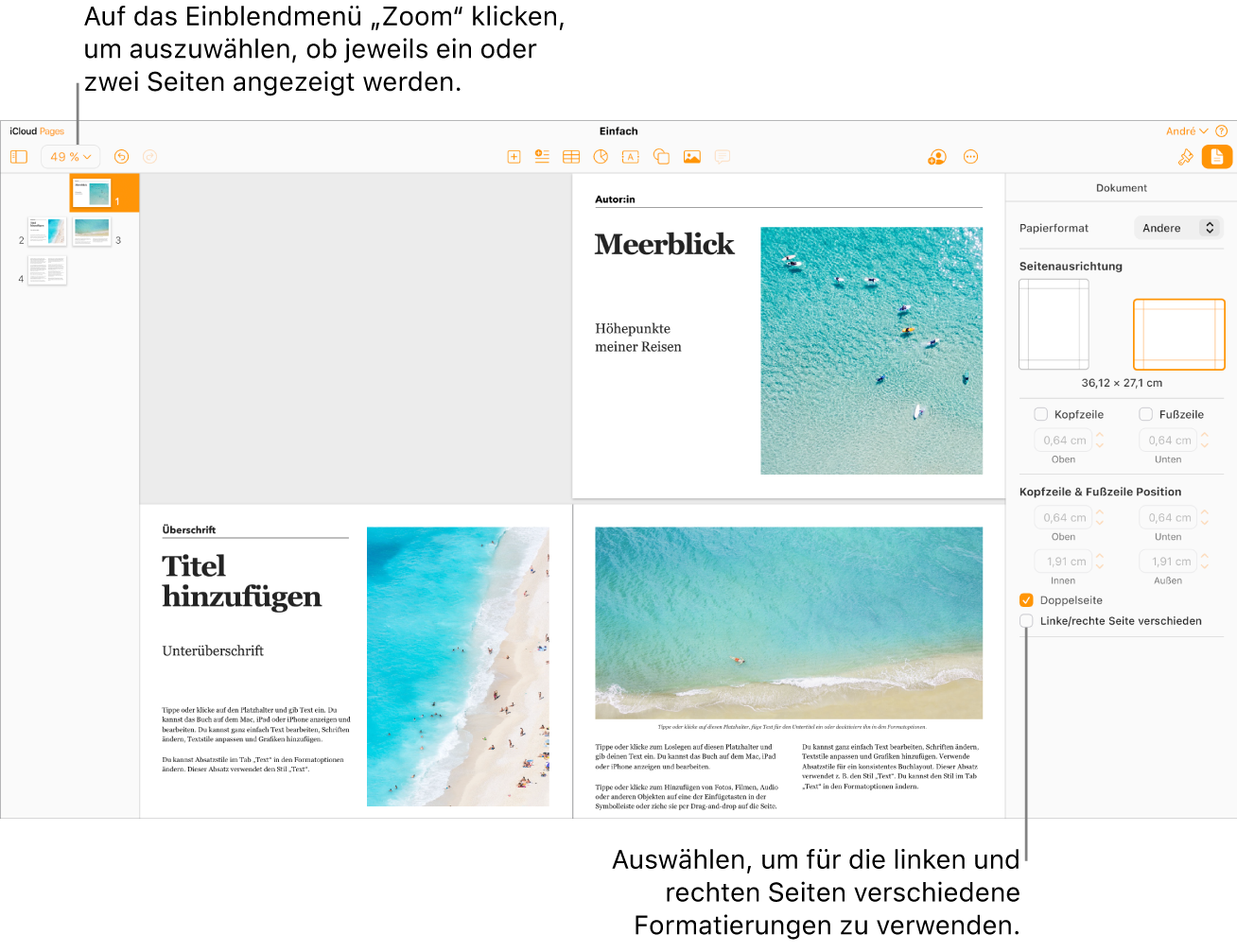
Task: Click the Position Unten 0,64 cm field
Action: pos(1169,518)
